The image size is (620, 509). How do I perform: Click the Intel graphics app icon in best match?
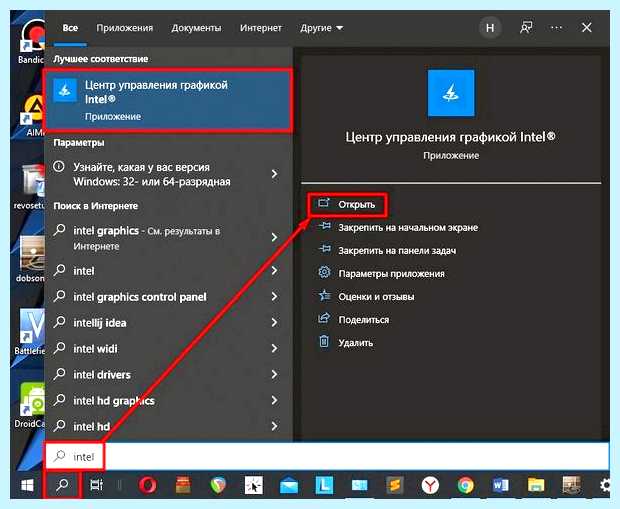tap(65, 90)
